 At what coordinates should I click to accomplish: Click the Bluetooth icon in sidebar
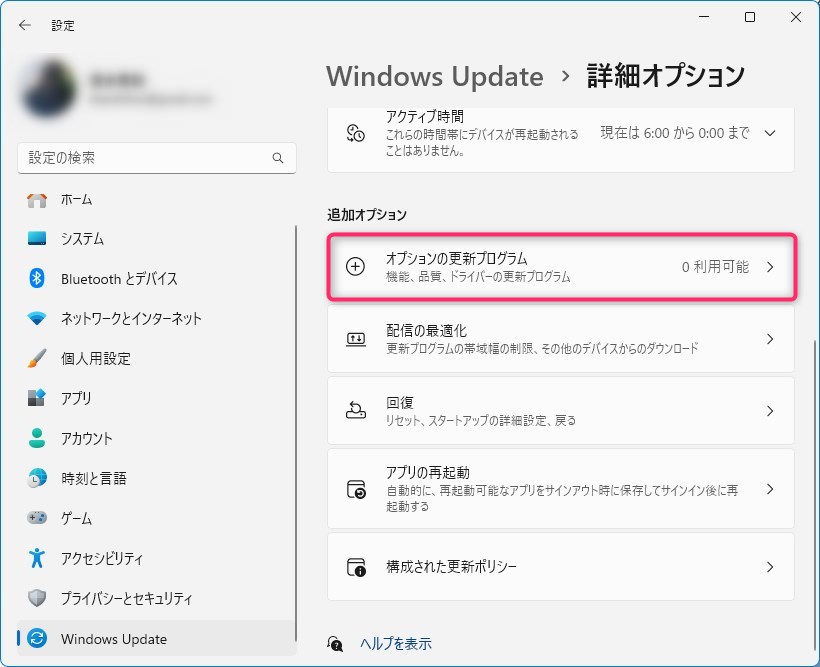pos(37,279)
